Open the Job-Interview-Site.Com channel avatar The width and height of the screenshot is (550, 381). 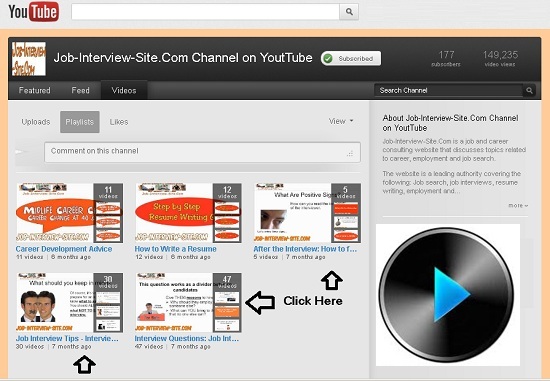[29, 59]
